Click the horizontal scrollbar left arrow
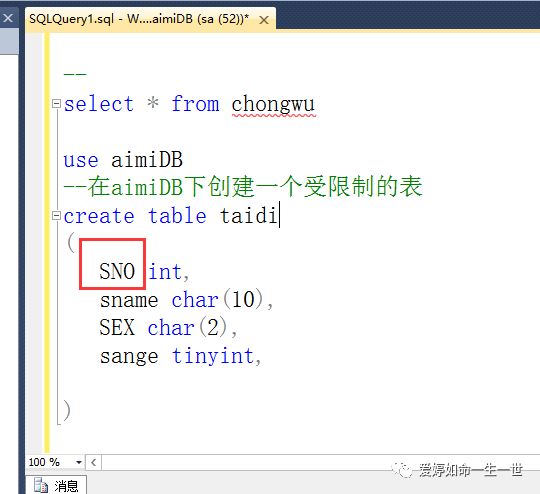This screenshot has width=540, height=494. (x=94, y=462)
